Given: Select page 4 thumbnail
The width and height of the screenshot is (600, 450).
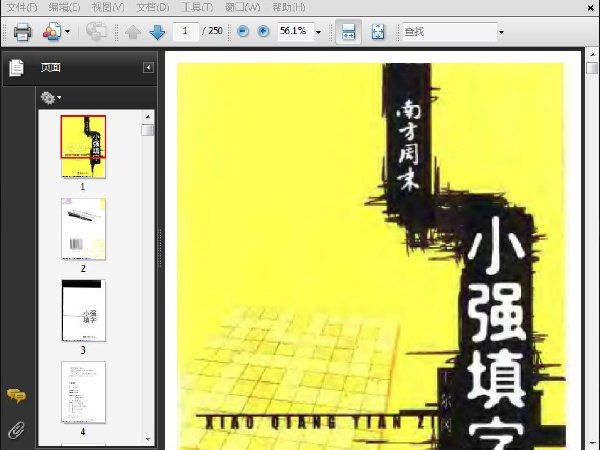Looking at the screenshot, I should (x=83, y=392).
